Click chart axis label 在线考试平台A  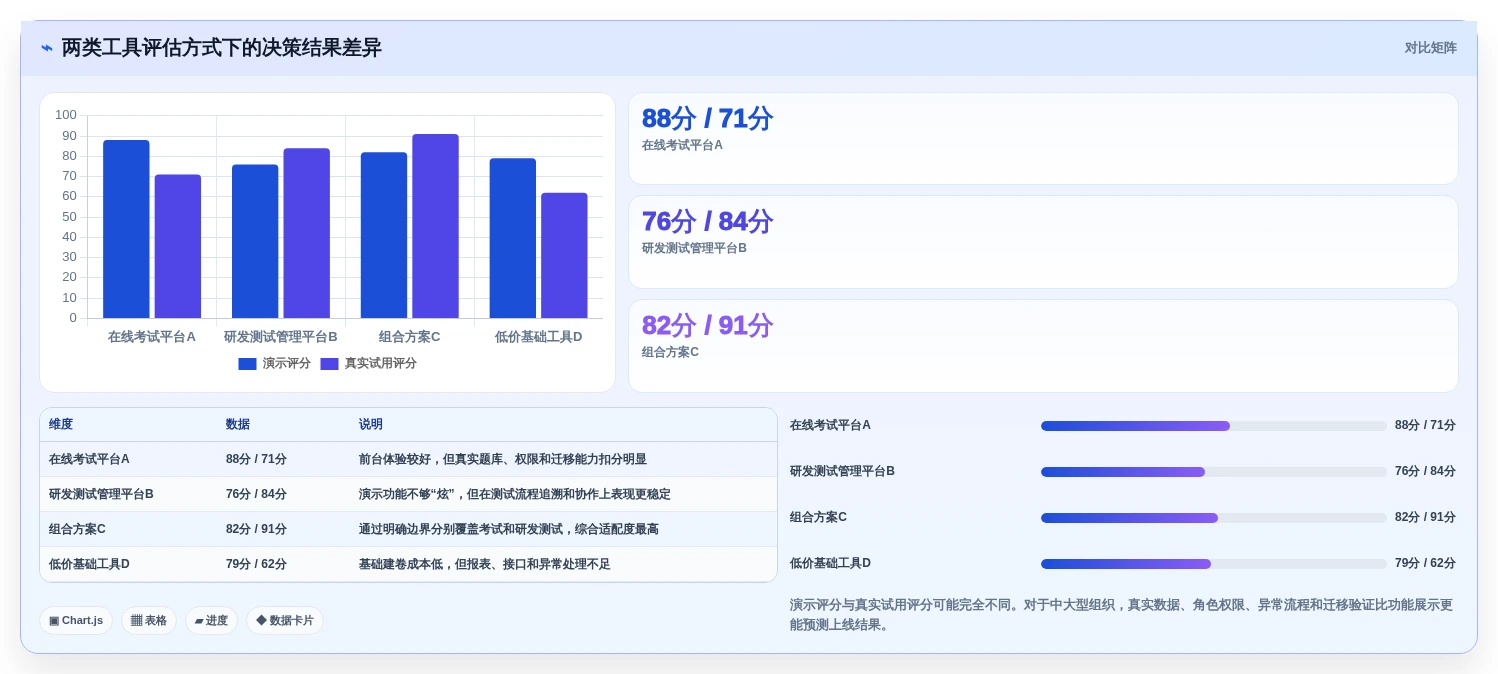tap(152, 337)
